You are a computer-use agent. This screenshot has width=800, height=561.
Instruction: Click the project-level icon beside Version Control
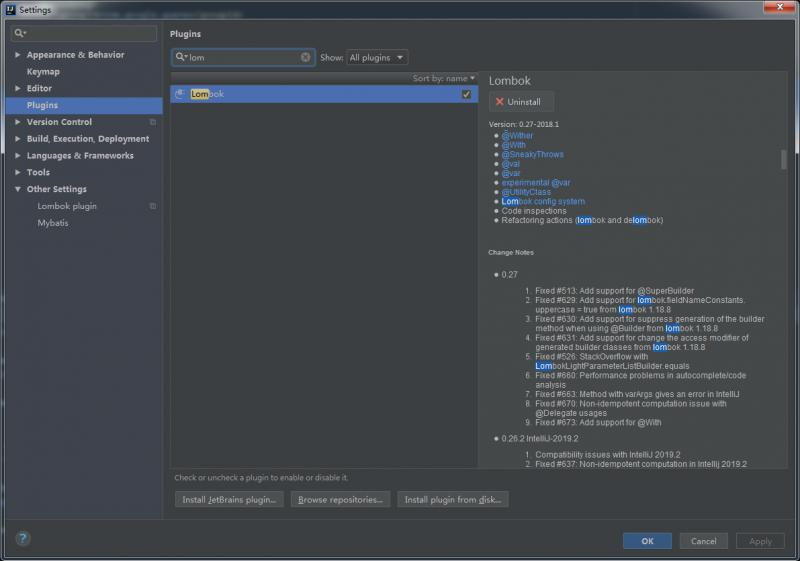[x=153, y=122]
